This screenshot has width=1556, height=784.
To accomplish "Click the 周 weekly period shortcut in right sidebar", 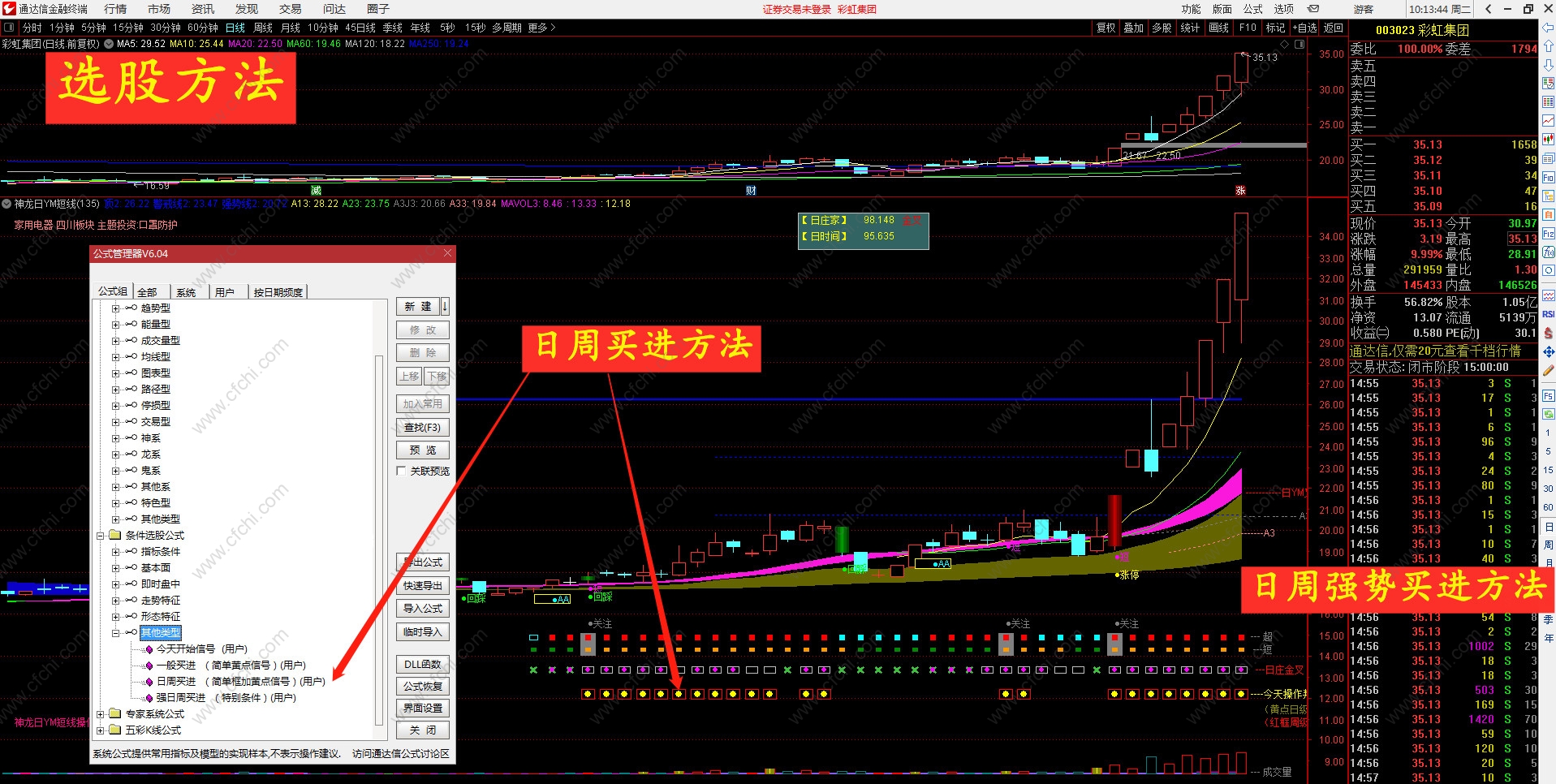I will click(1548, 545).
